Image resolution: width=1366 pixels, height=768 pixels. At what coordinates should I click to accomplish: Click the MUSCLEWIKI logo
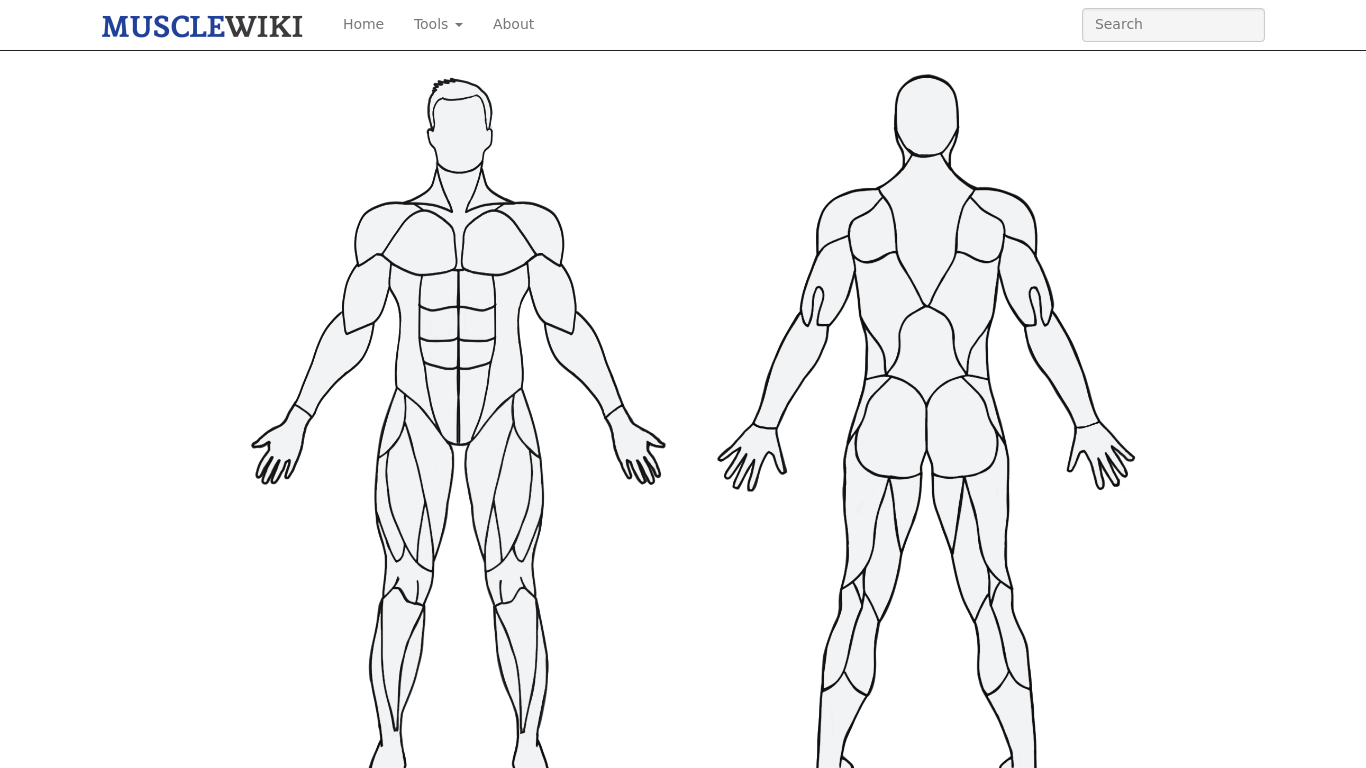201,25
